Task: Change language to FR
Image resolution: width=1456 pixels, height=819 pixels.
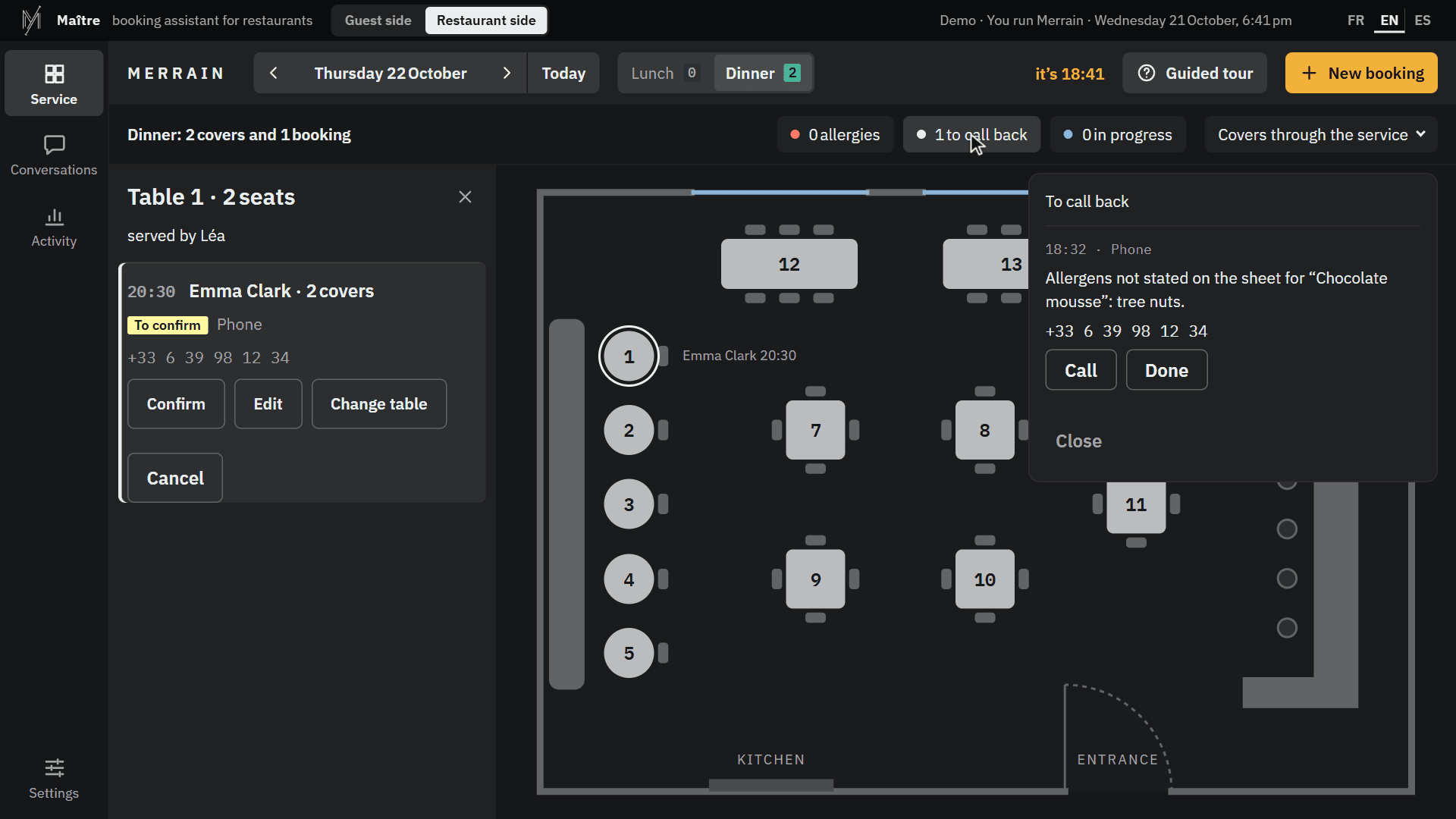Action: point(1355,20)
